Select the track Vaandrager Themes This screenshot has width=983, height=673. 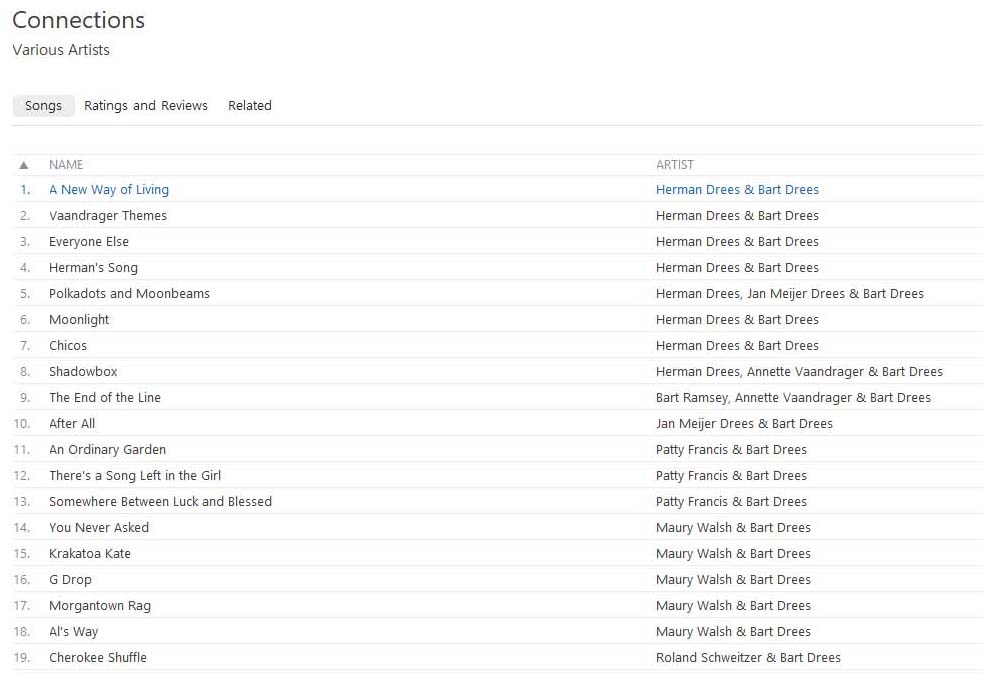pyautogui.click(x=108, y=216)
